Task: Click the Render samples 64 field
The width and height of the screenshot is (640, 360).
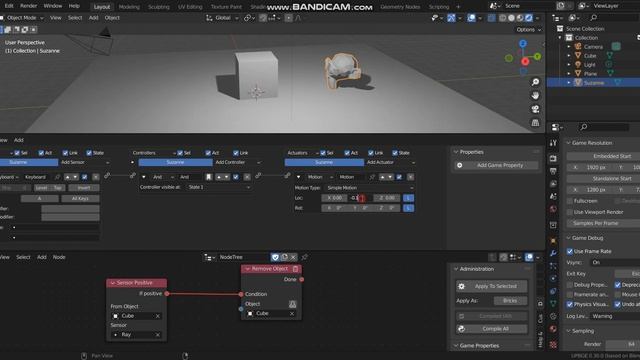Action: [623, 344]
